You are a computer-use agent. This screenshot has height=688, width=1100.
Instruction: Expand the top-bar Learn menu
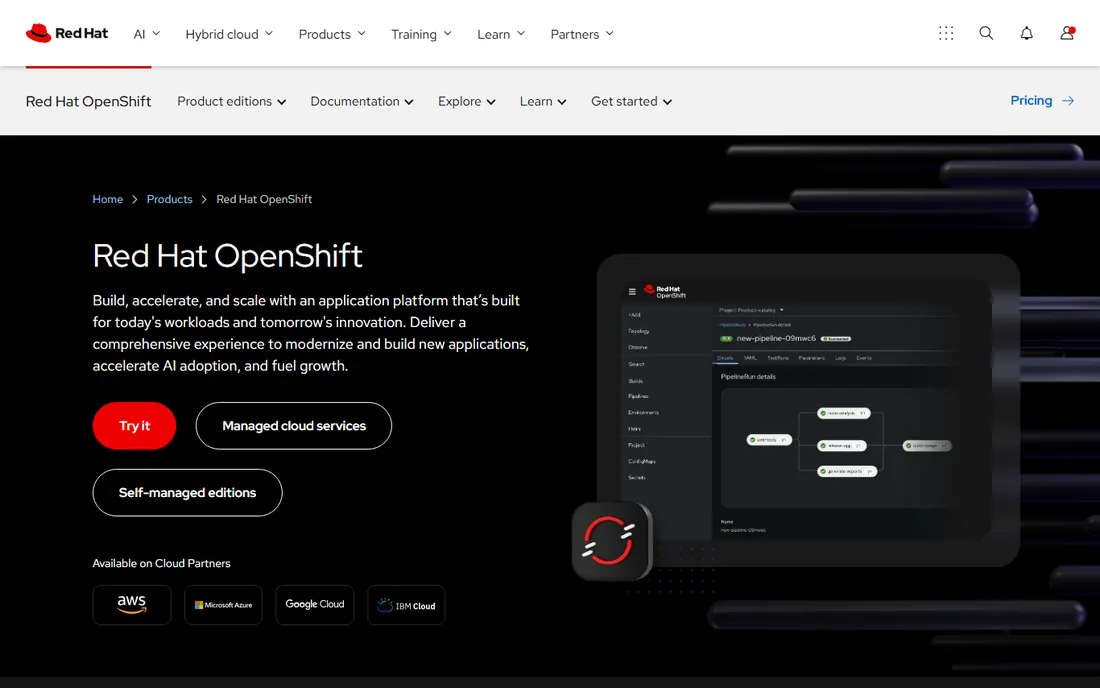pos(501,34)
